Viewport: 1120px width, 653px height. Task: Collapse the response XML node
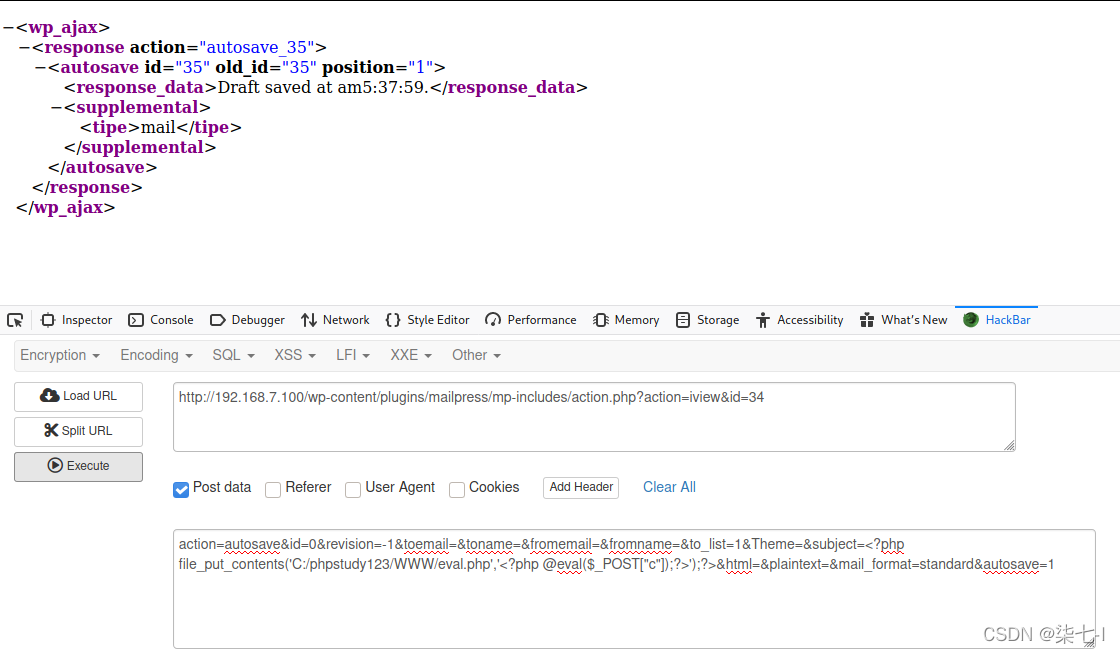24,48
